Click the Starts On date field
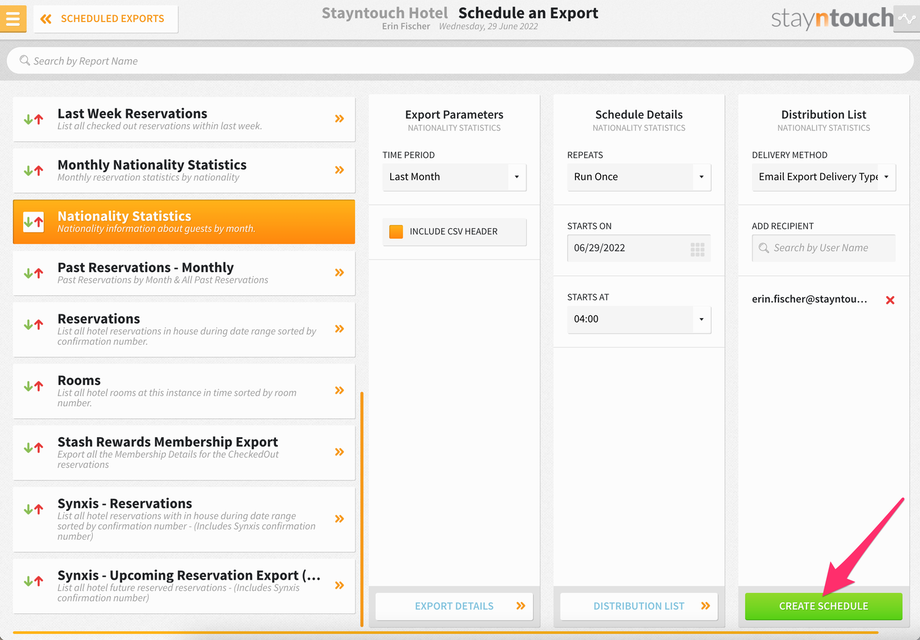920x640 pixels. 639,248
